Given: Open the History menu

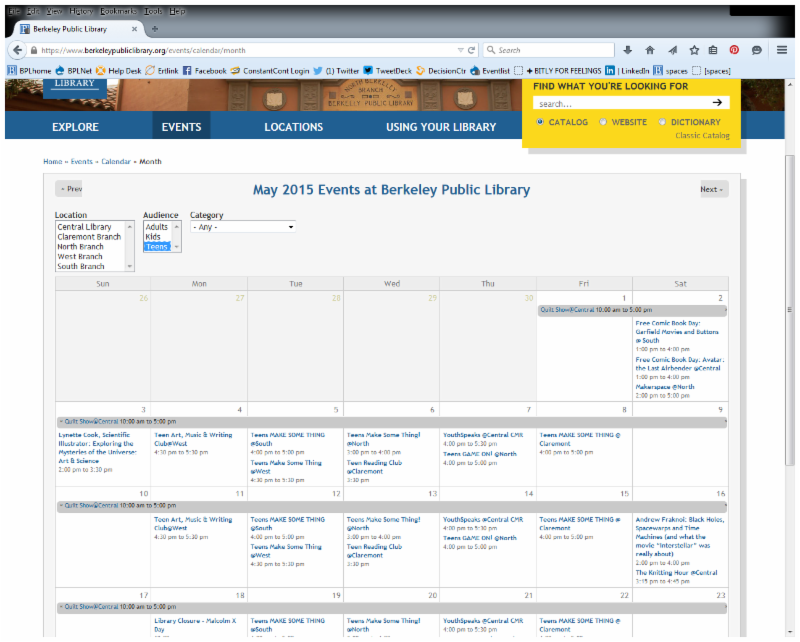Looking at the screenshot, I should [x=81, y=11].
